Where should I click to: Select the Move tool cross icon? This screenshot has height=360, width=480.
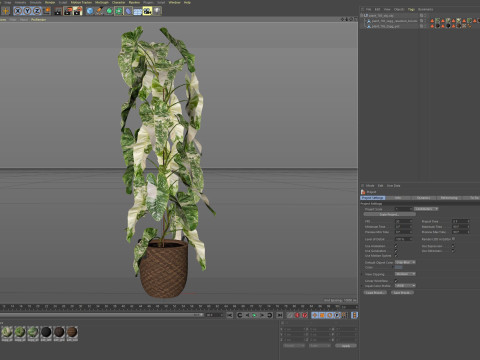point(6,11)
